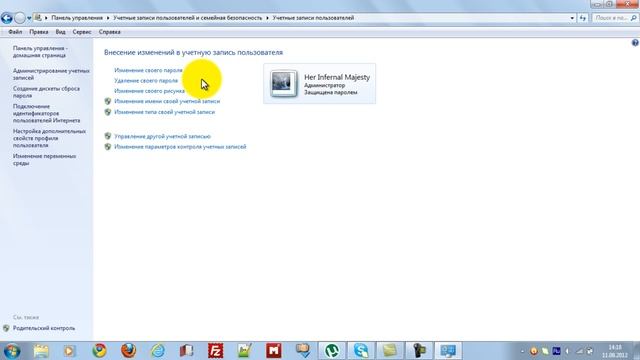The image size is (640, 360).
Task: Click Изменение своего рисунка link
Action: pos(149,91)
